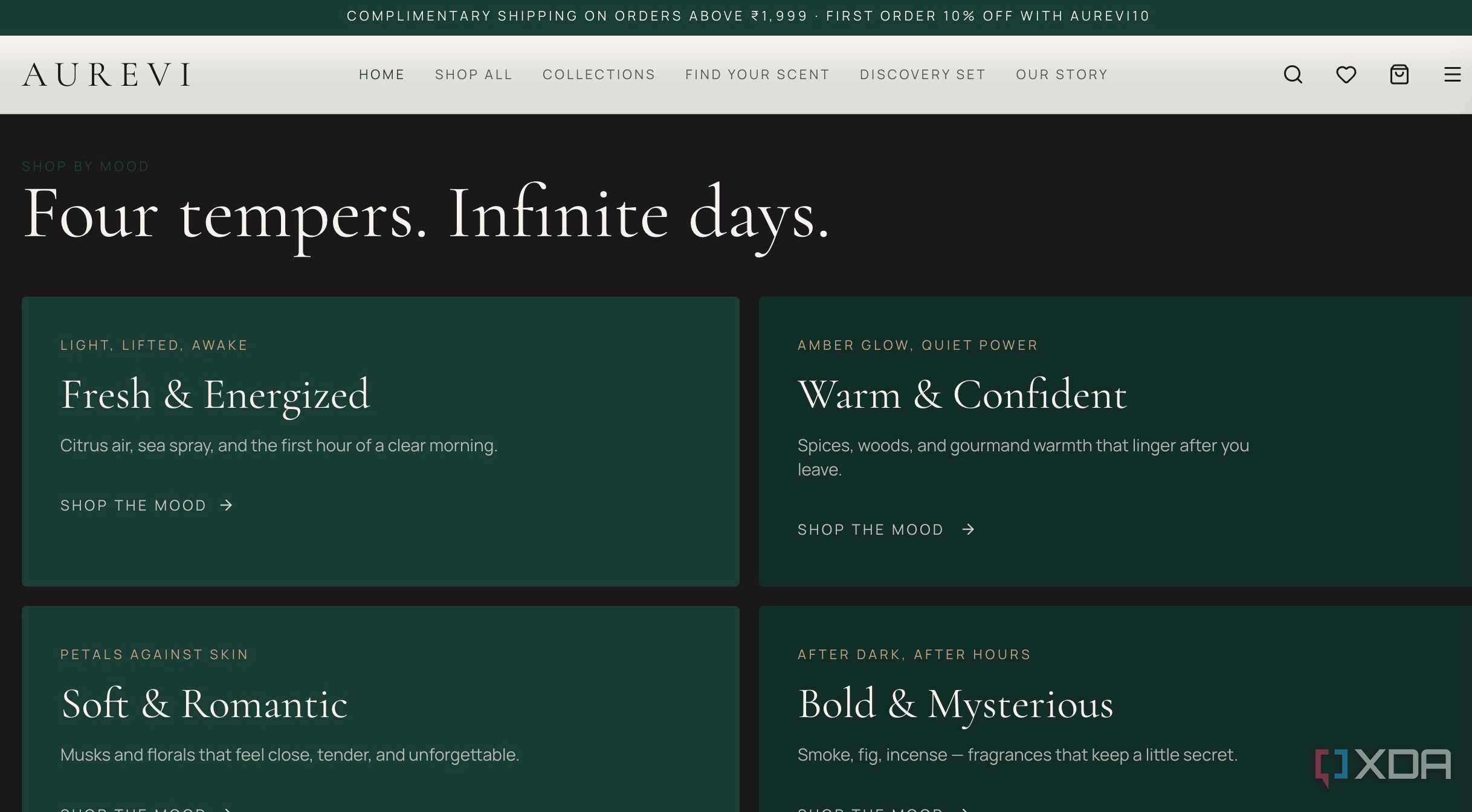Screen dimensions: 1472x812
Task: Open the hamburger menu icon
Action: pyautogui.click(x=1453, y=74)
